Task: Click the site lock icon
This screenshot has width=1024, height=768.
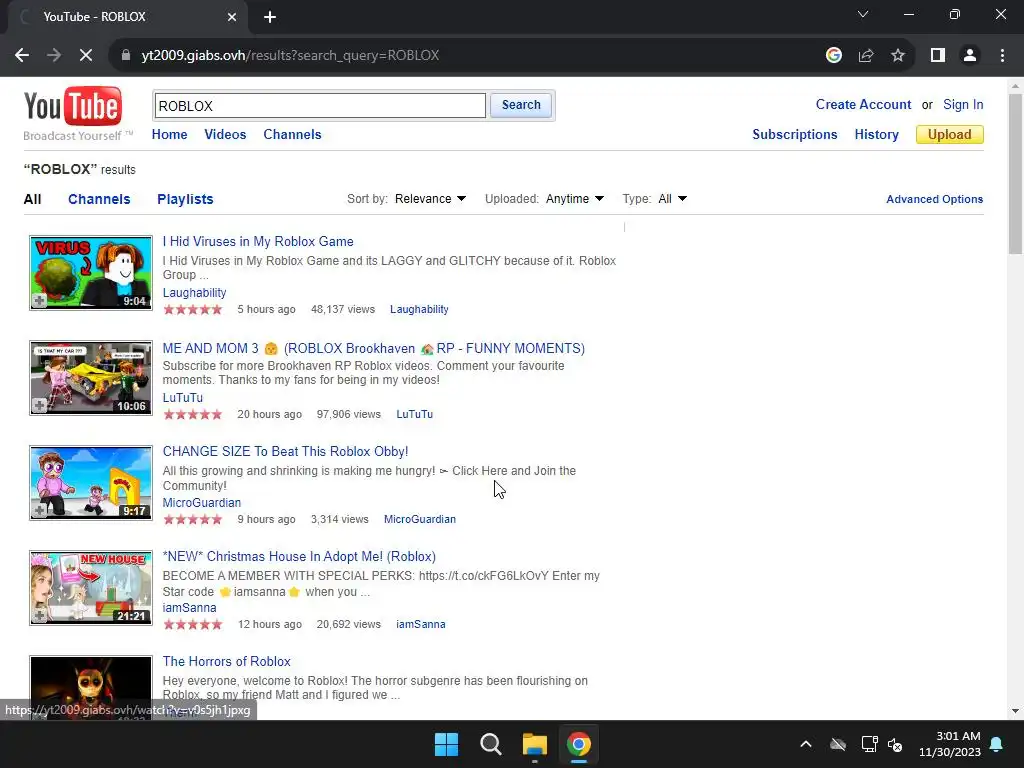Action: tap(126, 56)
